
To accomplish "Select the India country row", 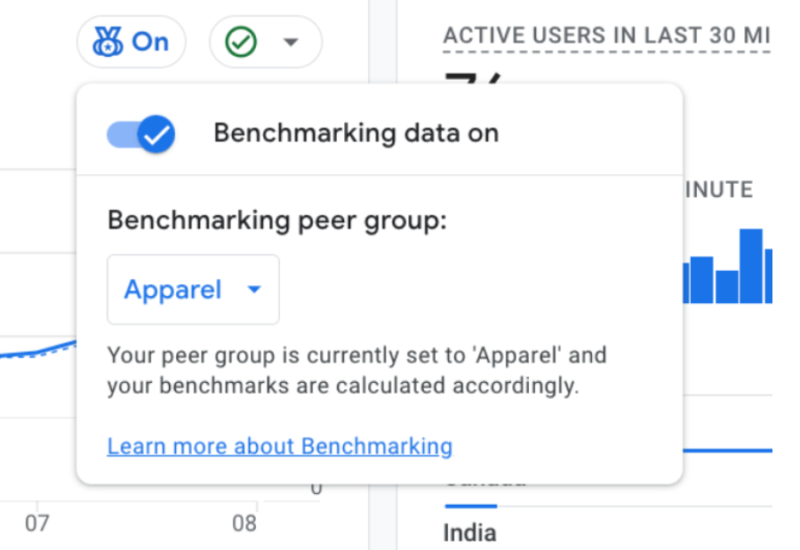I will [x=470, y=532].
